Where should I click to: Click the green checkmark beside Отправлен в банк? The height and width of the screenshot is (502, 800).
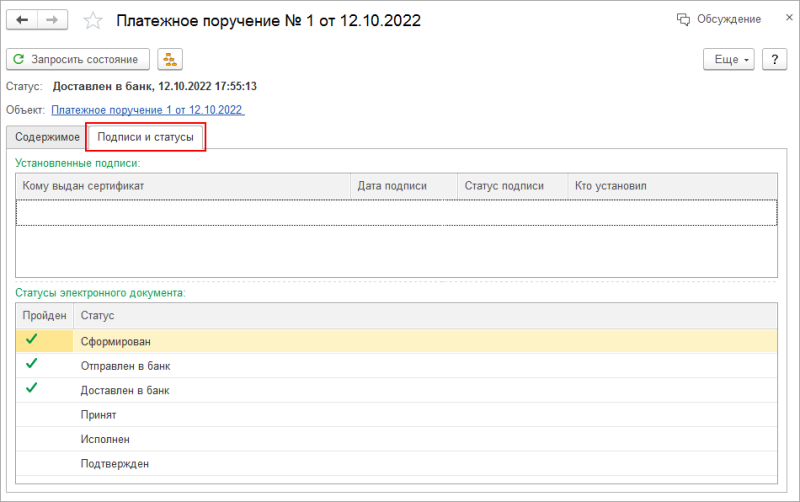[x=32, y=363]
